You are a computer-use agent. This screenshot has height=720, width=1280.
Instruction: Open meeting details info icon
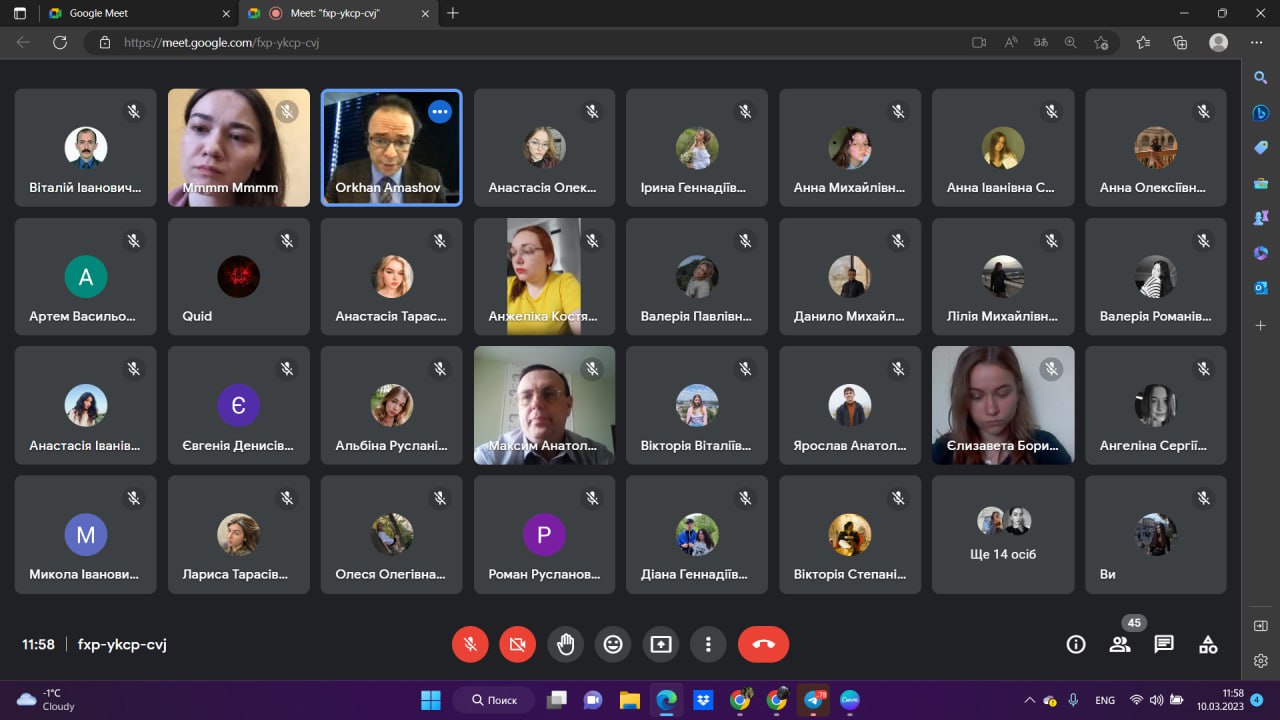click(x=1076, y=645)
